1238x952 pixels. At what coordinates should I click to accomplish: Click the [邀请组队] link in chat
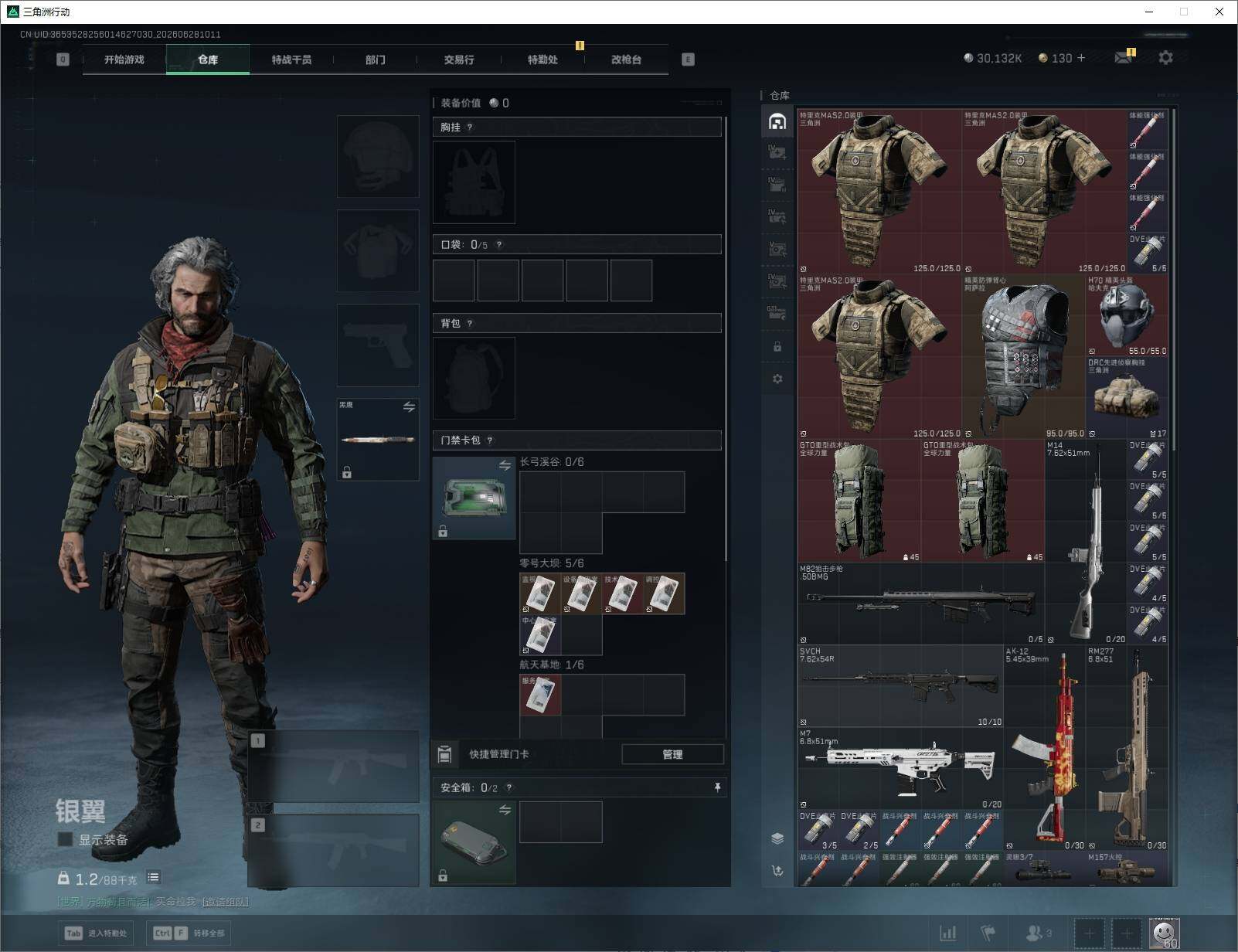pyautogui.click(x=226, y=902)
